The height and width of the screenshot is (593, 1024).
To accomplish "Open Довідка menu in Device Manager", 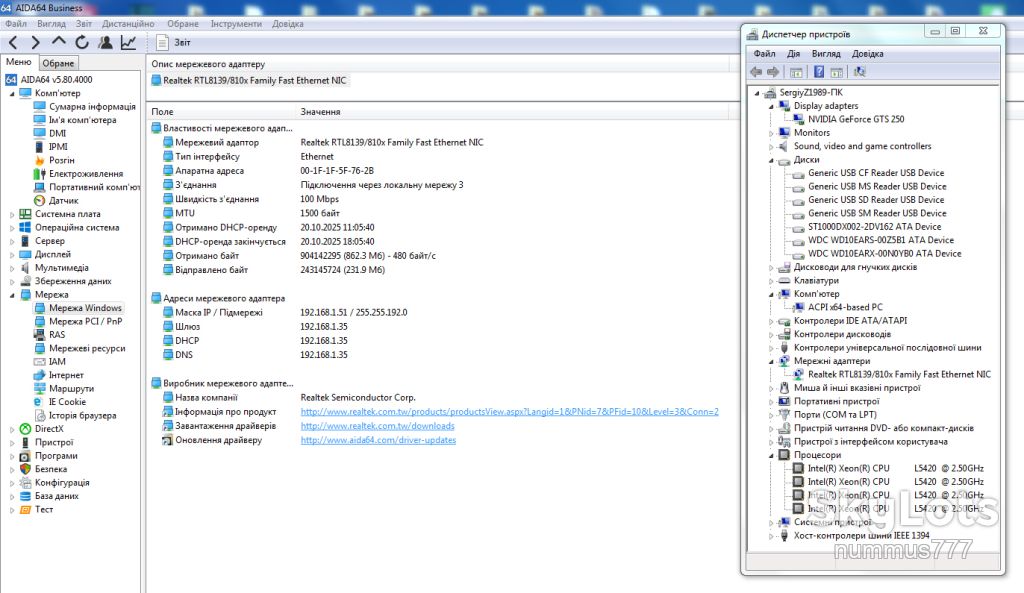I will [x=867, y=54].
